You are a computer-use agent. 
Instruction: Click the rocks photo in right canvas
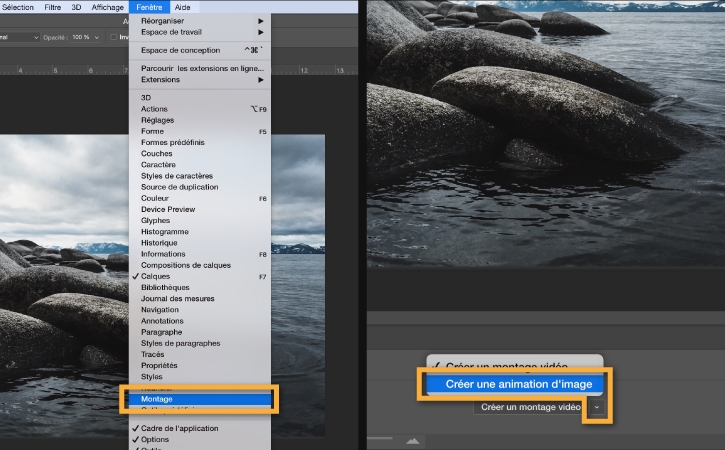click(546, 133)
